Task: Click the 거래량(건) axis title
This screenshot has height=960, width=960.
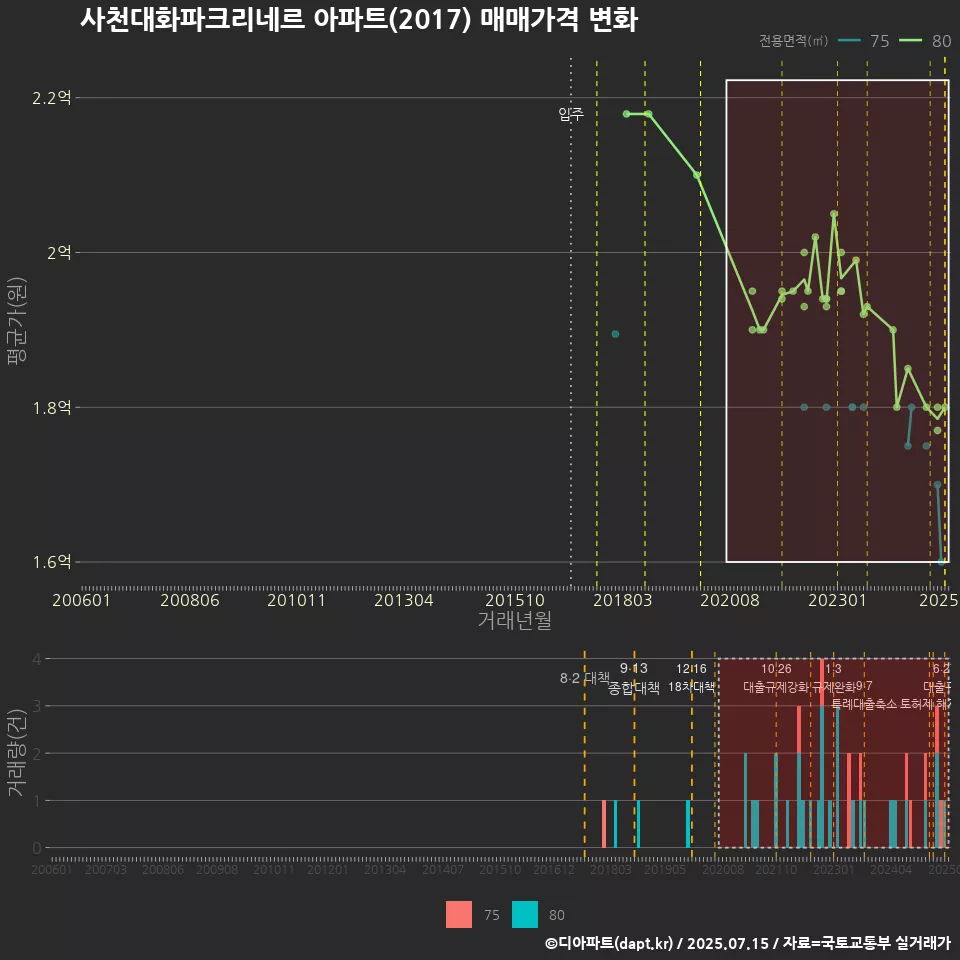Action: [17, 752]
